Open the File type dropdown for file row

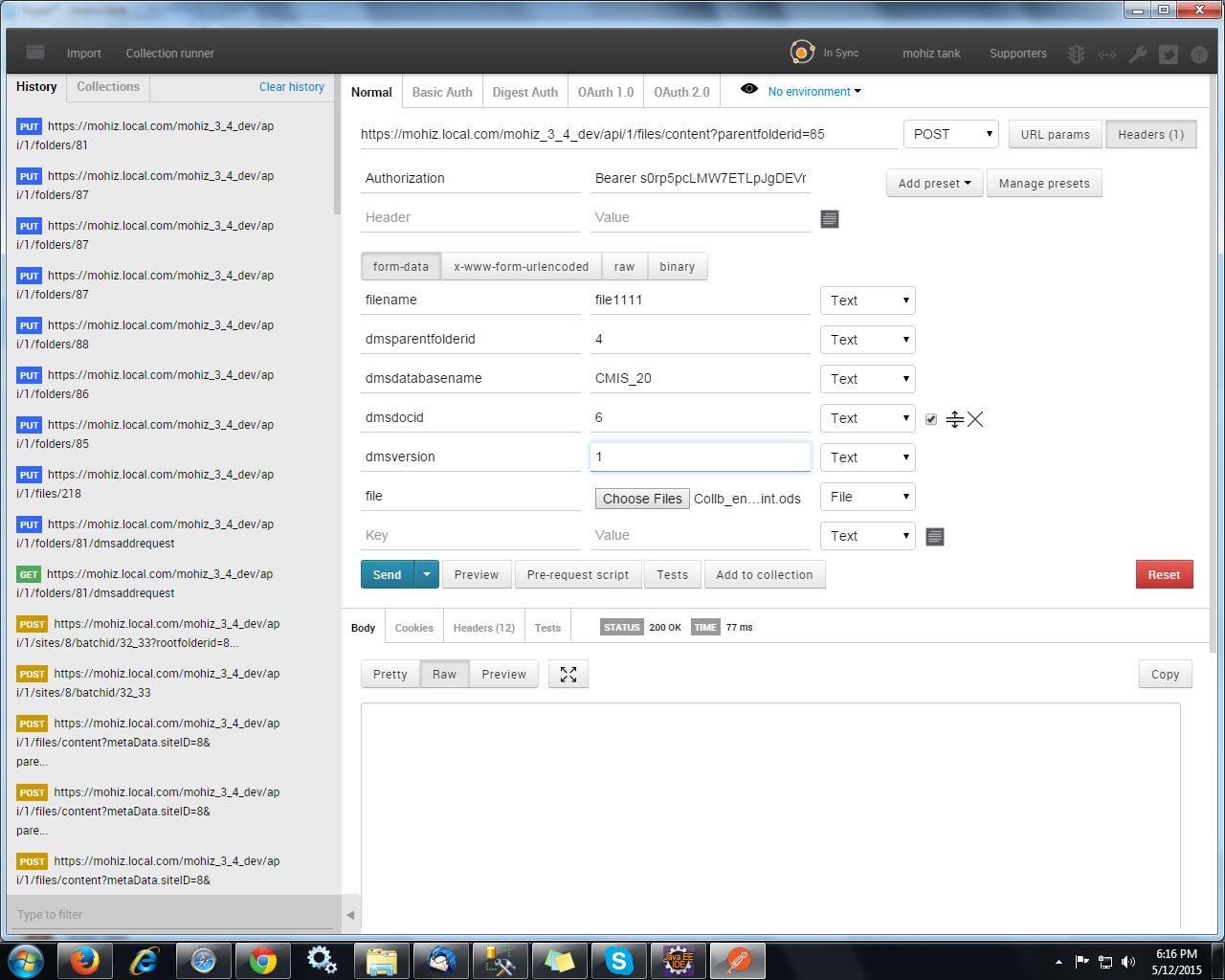click(867, 497)
